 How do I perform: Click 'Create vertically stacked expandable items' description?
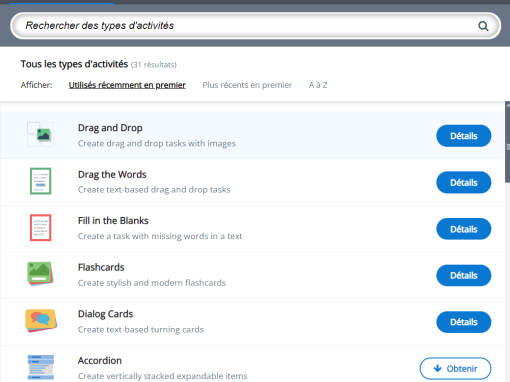point(163,376)
